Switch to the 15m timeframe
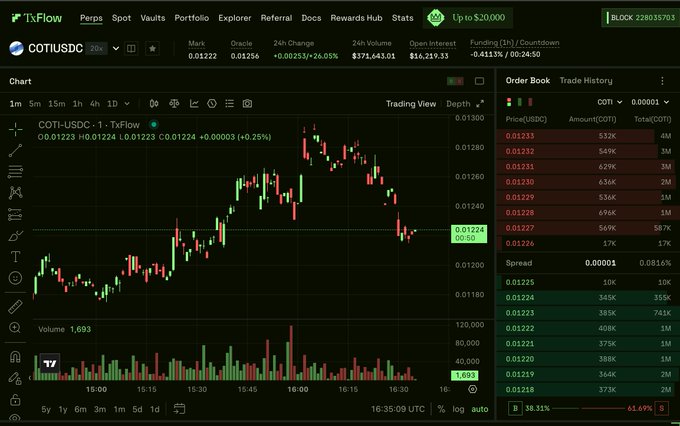 tap(57, 104)
